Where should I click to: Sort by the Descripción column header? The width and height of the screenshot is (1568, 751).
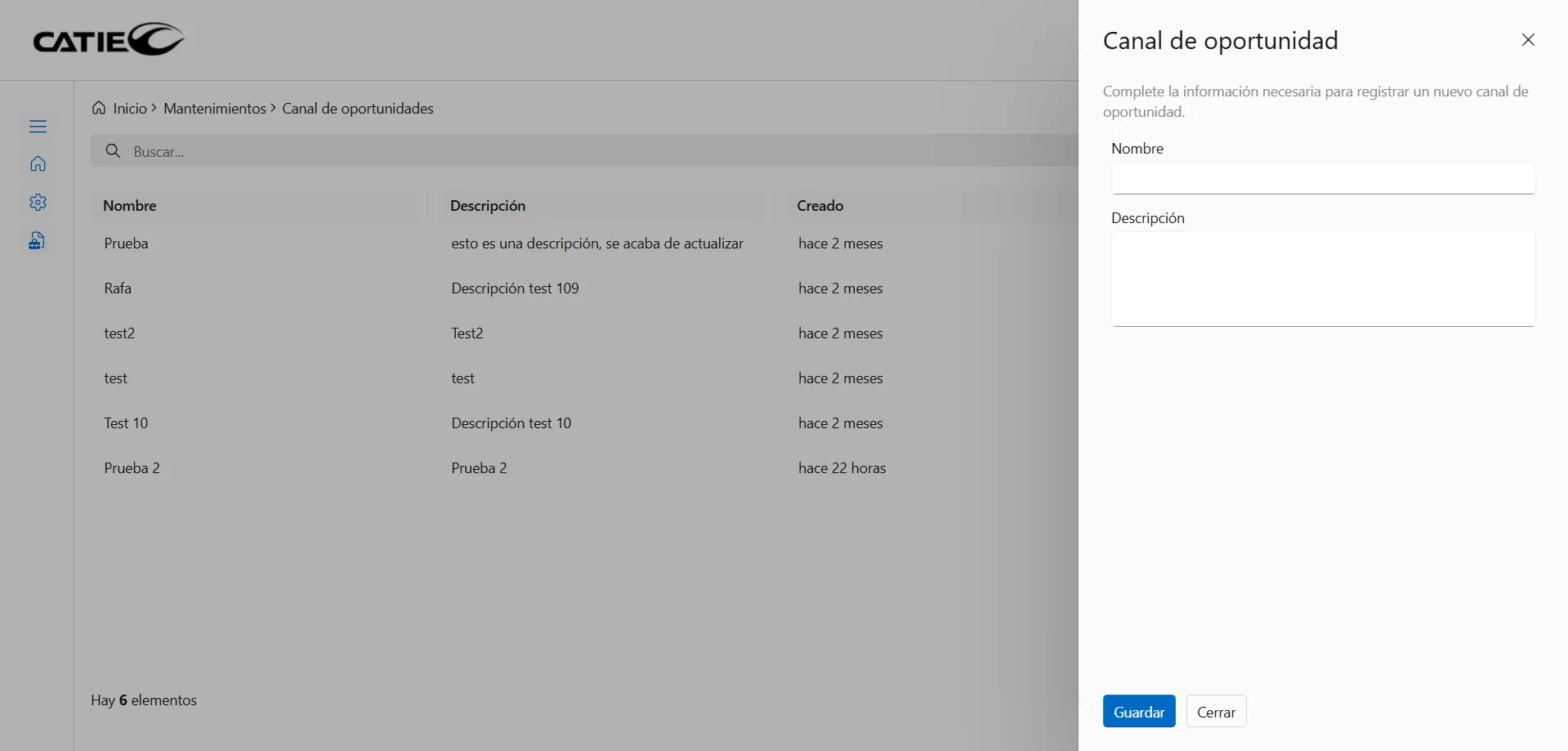[488, 206]
